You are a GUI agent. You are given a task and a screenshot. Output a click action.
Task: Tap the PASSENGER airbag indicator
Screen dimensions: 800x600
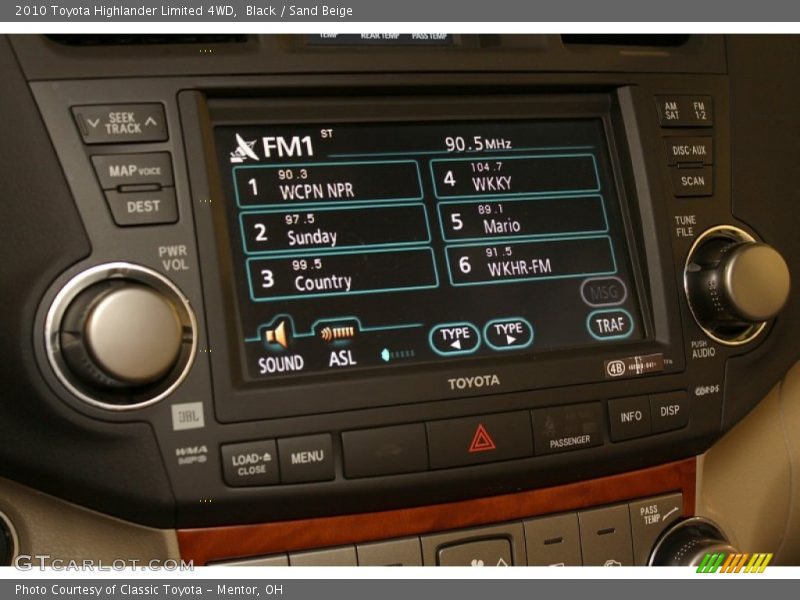coord(568,430)
